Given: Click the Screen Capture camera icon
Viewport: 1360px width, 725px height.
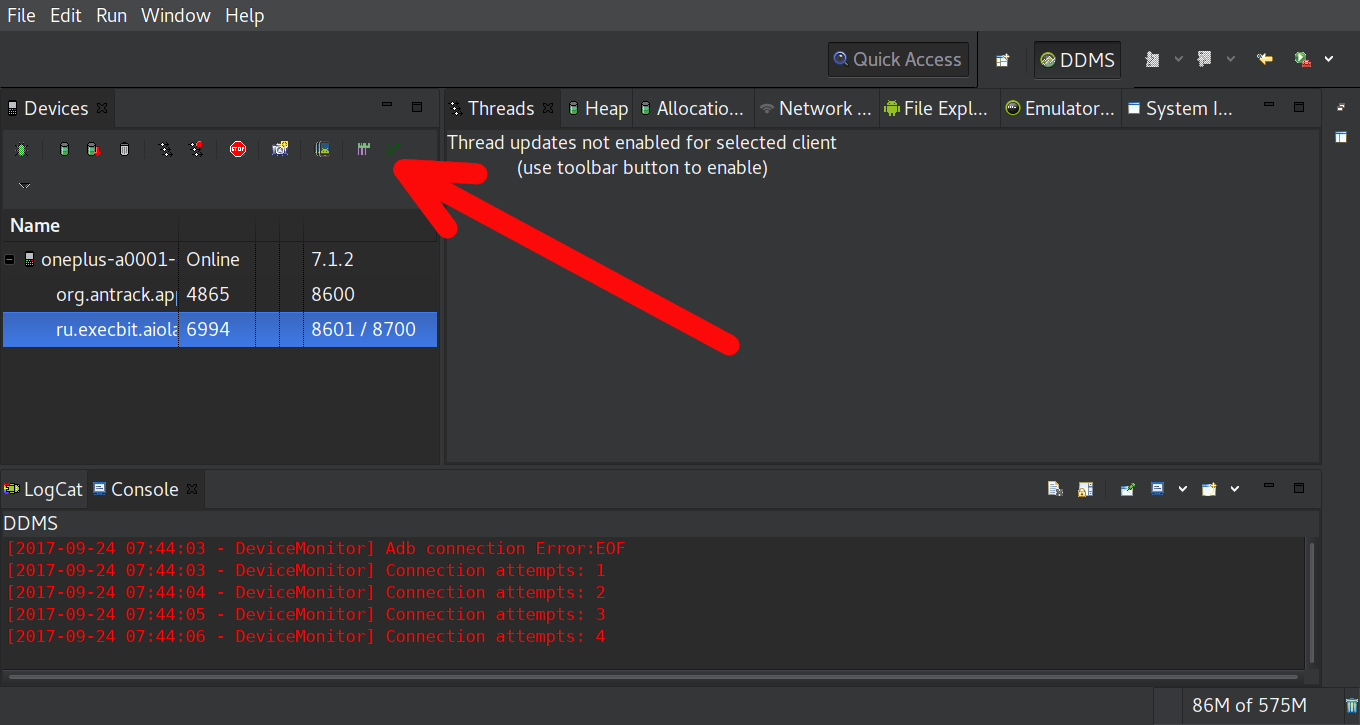Looking at the screenshot, I should click(x=281, y=150).
